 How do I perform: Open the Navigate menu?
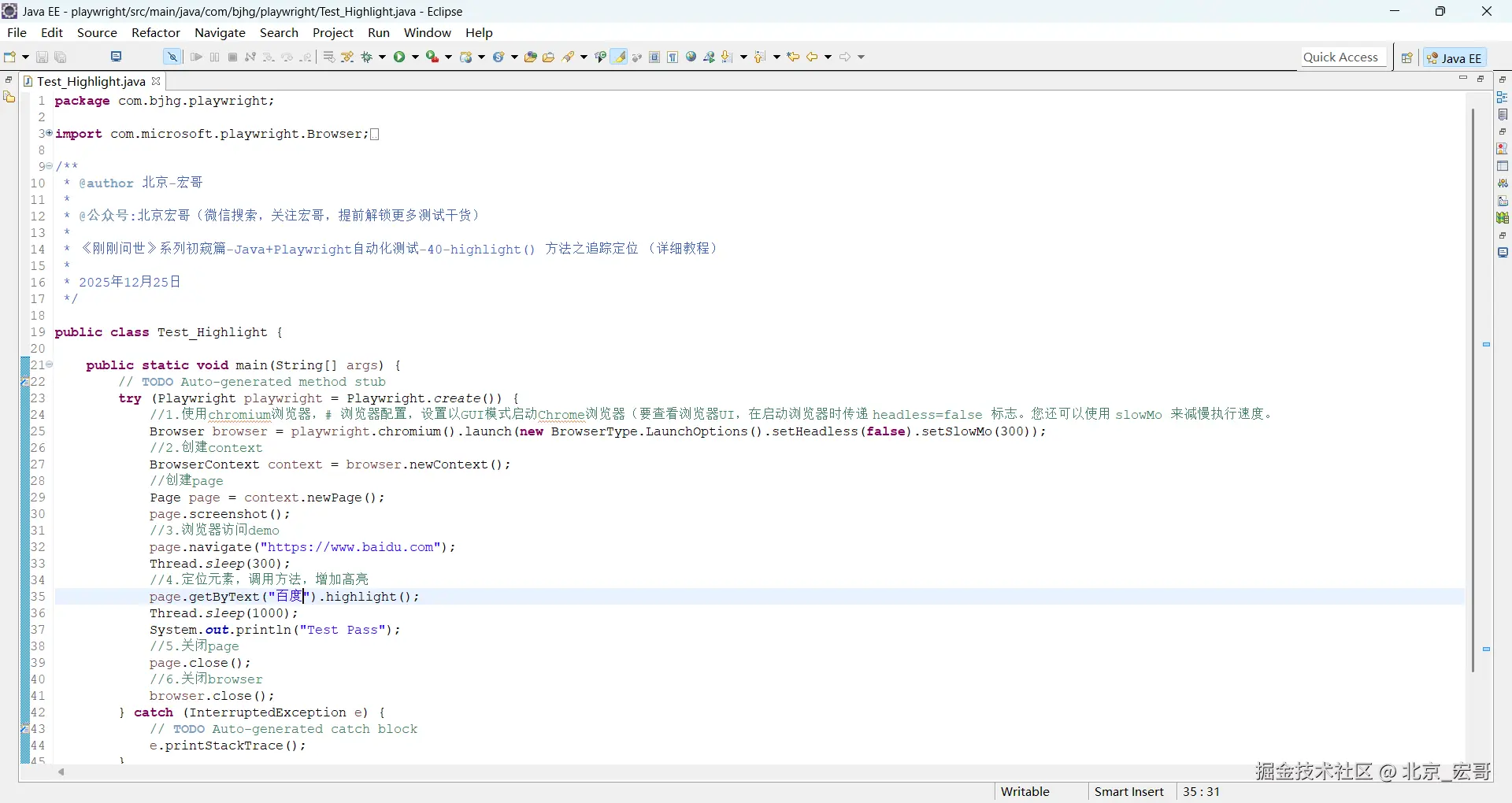pyautogui.click(x=220, y=32)
